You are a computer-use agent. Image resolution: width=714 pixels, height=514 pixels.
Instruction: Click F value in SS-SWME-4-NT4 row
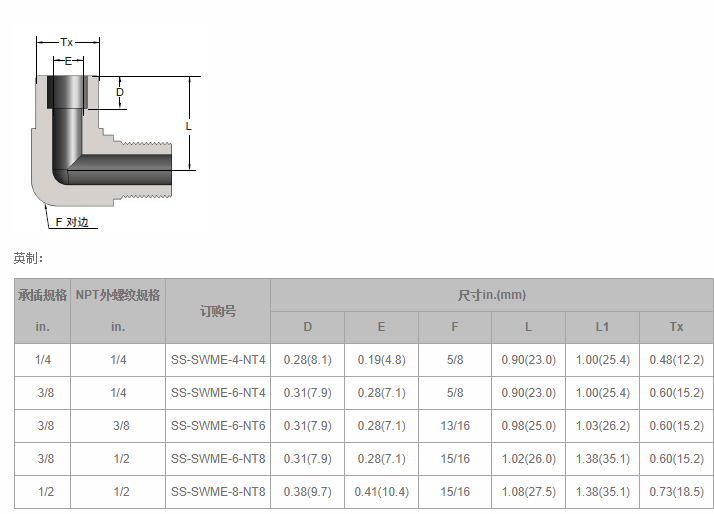tap(455, 360)
